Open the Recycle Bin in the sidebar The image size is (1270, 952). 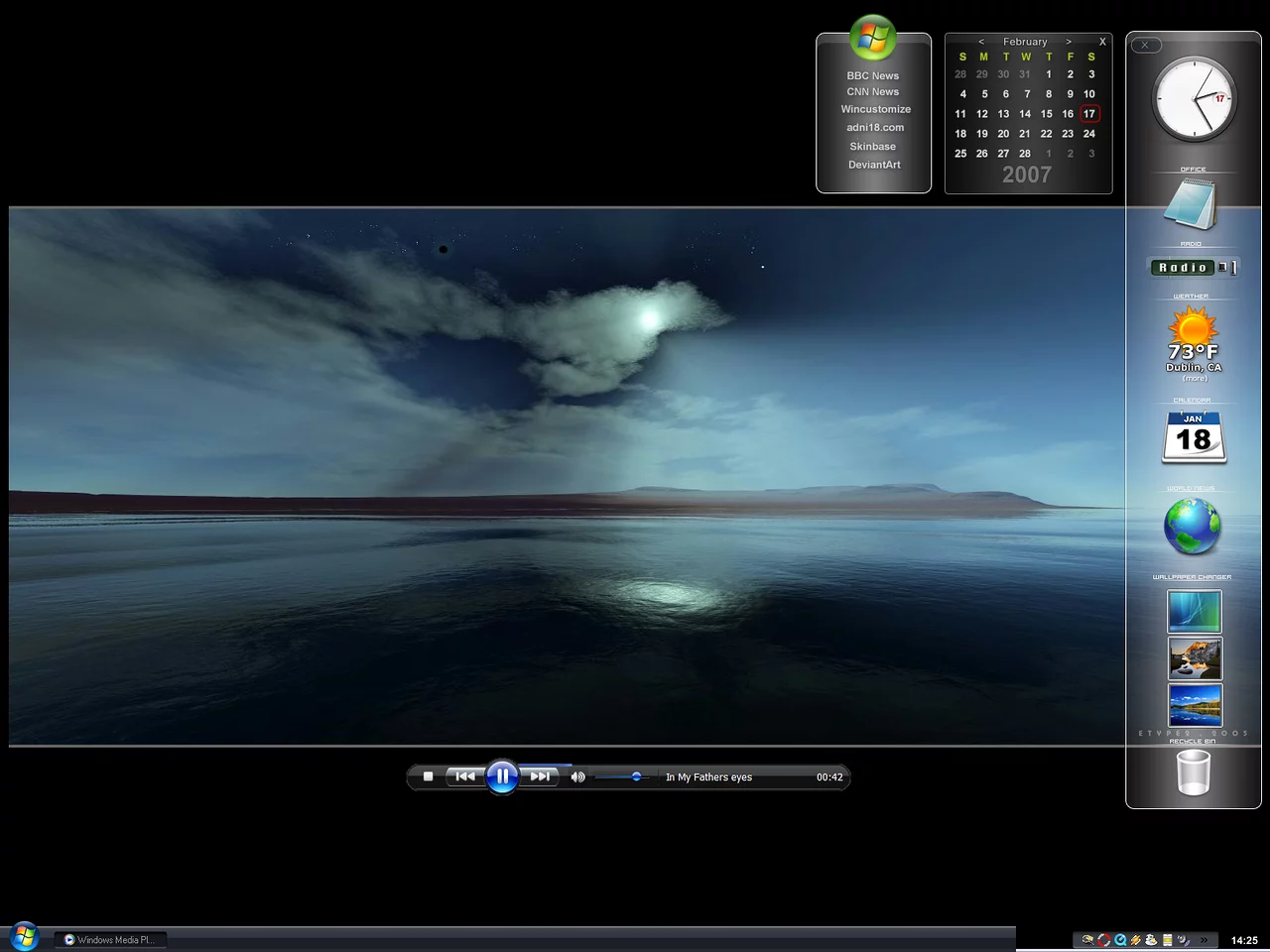(1193, 773)
